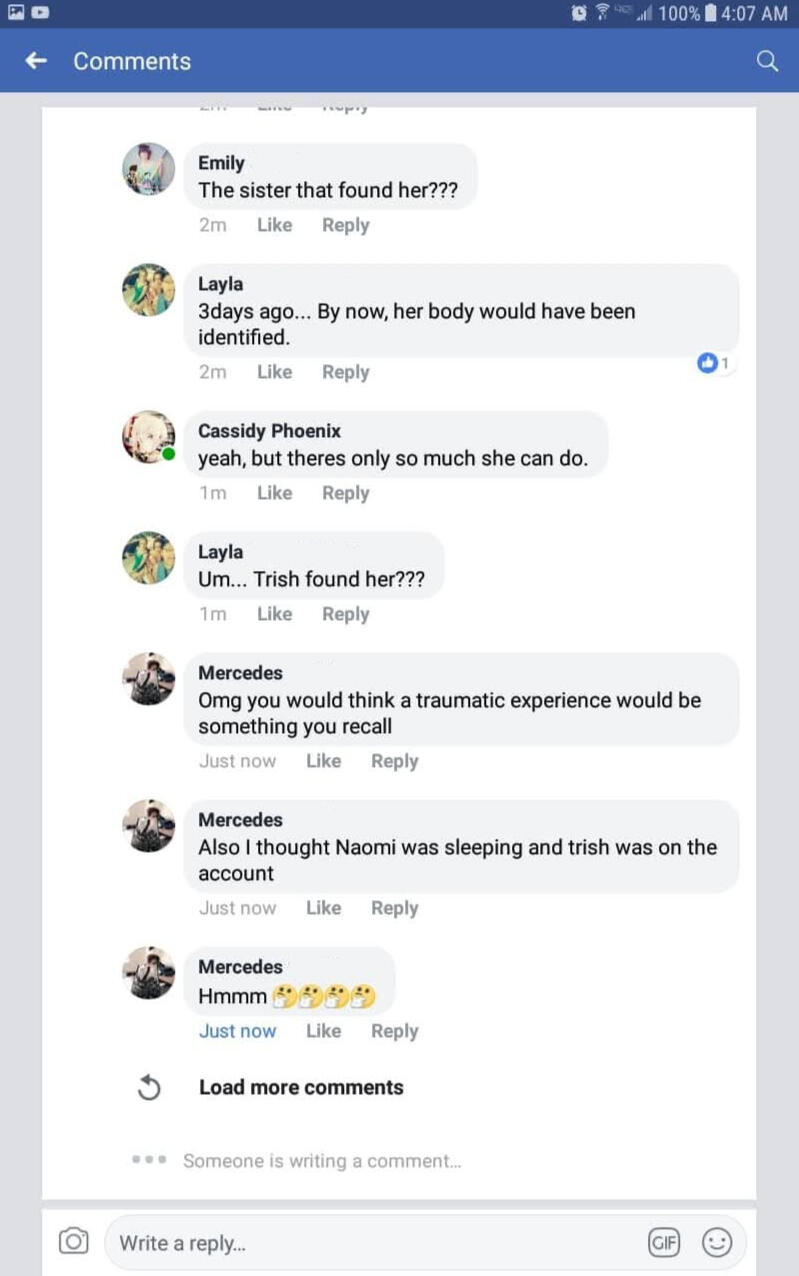Like Layla's "Trish found her???" comment
This screenshot has width=799, height=1276.
tap(274, 614)
